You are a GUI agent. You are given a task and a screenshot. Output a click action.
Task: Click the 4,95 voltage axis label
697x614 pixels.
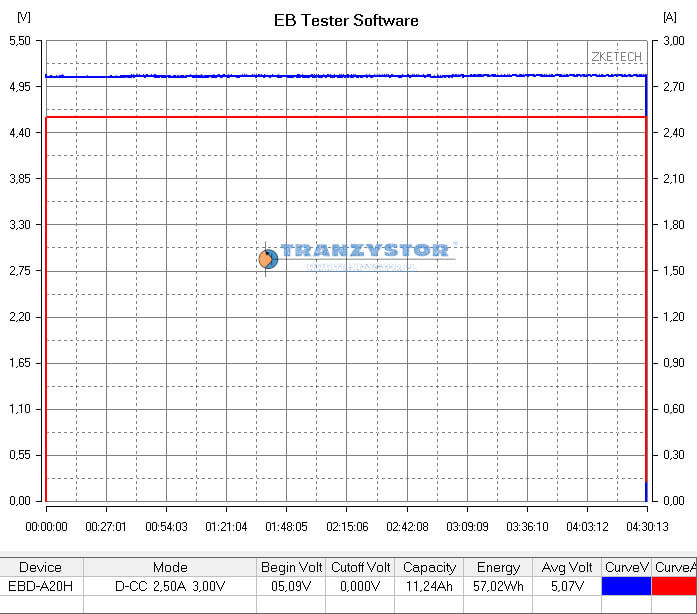(20, 87)
